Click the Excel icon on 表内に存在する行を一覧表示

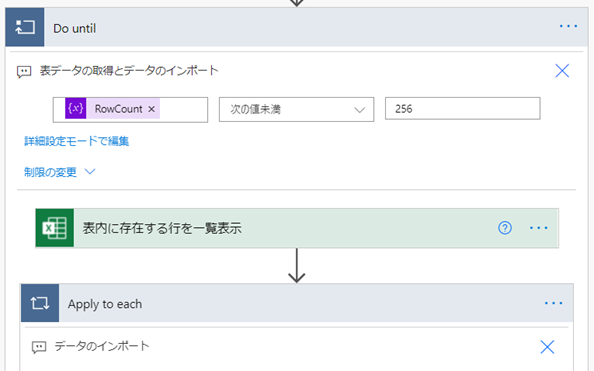55,228
